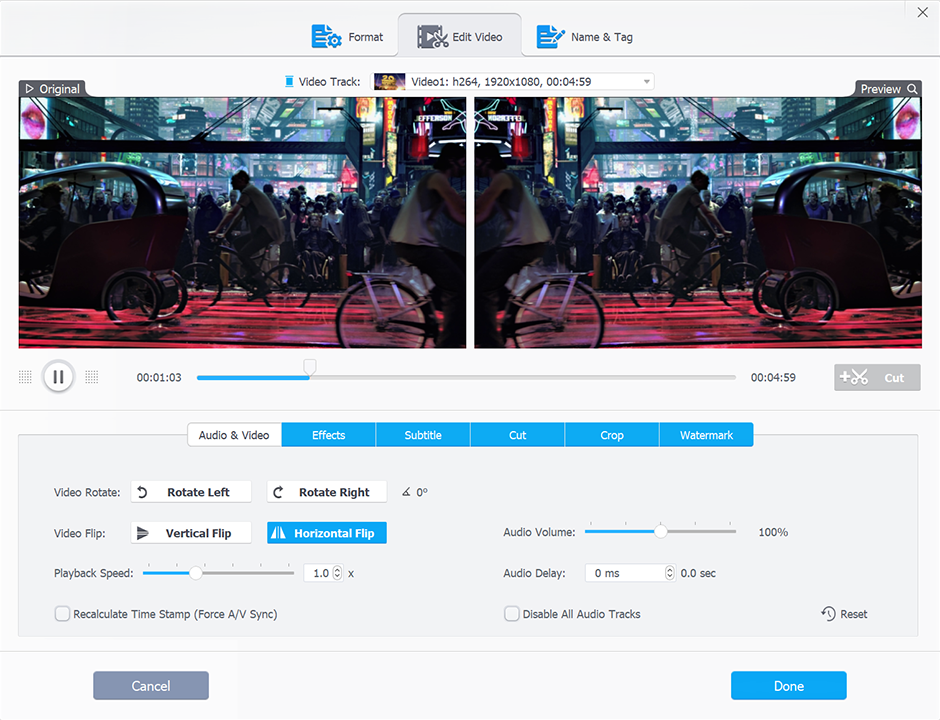The image size is (940, 720).
Task: Click the dotted grid icon right of pause
Action: pyautogui.click(x=92, y=377)
